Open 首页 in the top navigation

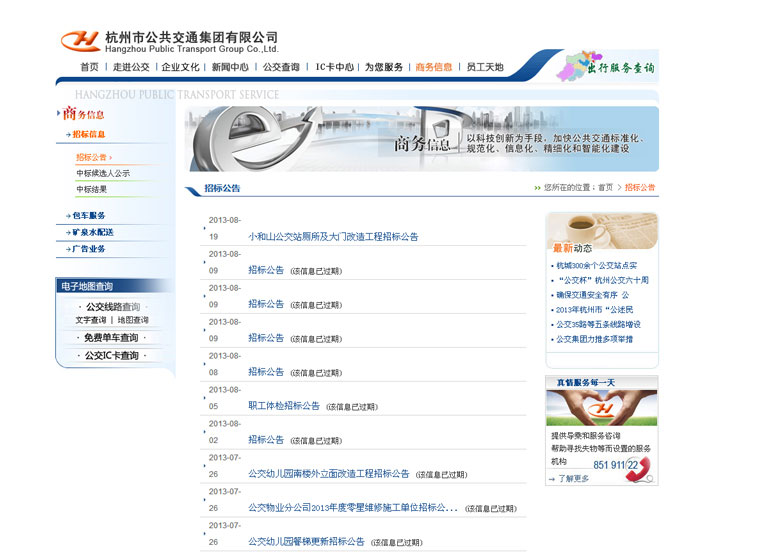pos(89,68)
